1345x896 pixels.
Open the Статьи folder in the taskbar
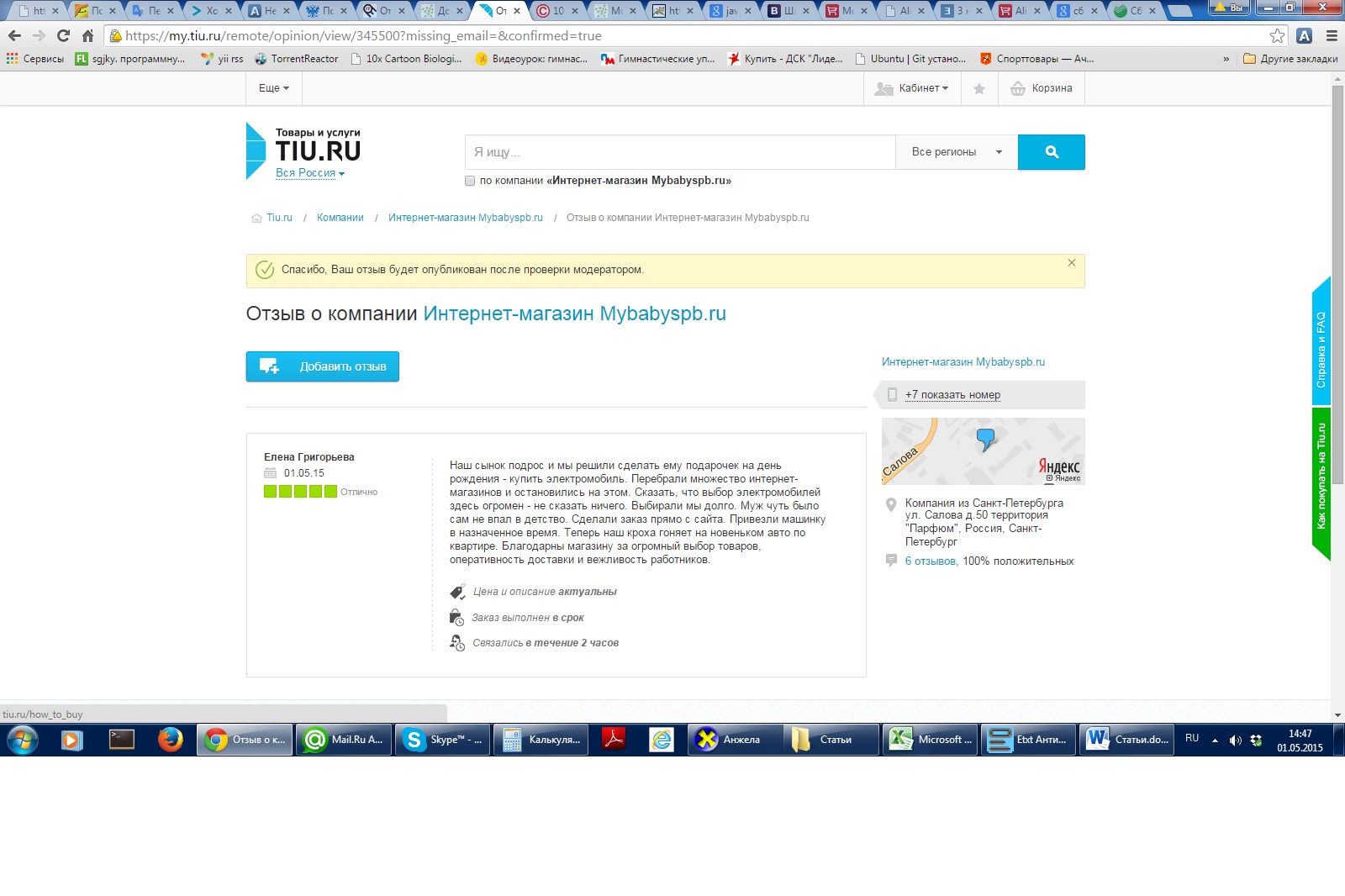[831, 740]
